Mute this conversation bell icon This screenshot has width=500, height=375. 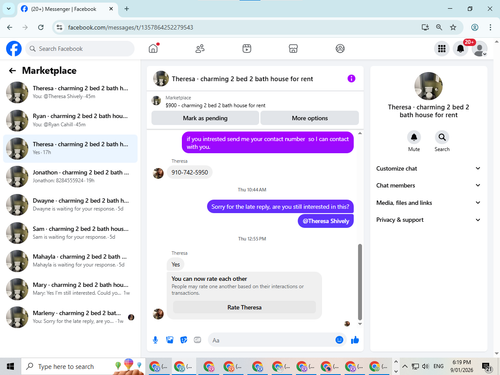pos(414,137)
